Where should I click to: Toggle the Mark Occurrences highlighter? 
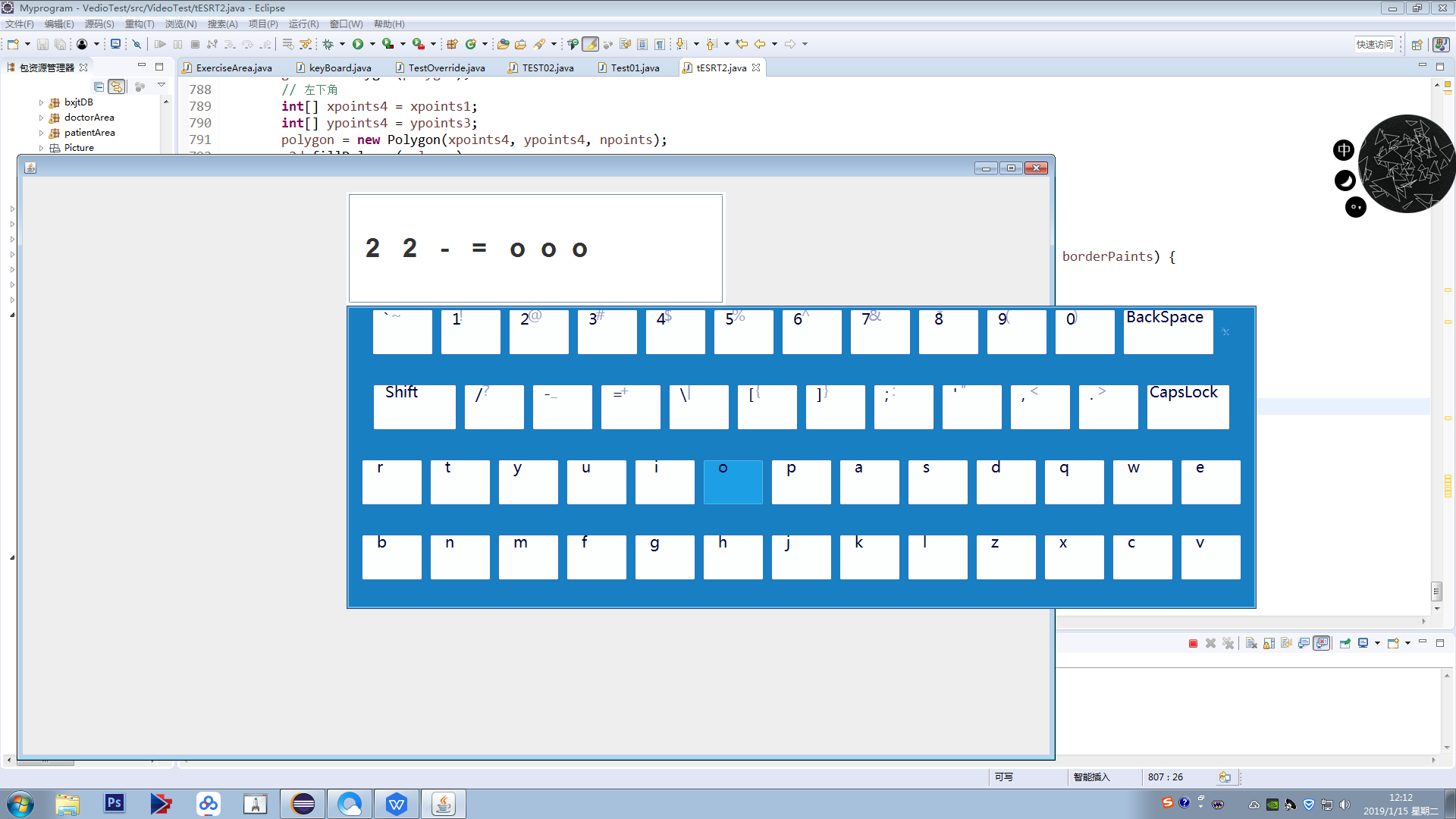pyautogui.click(x=590, y=44)
